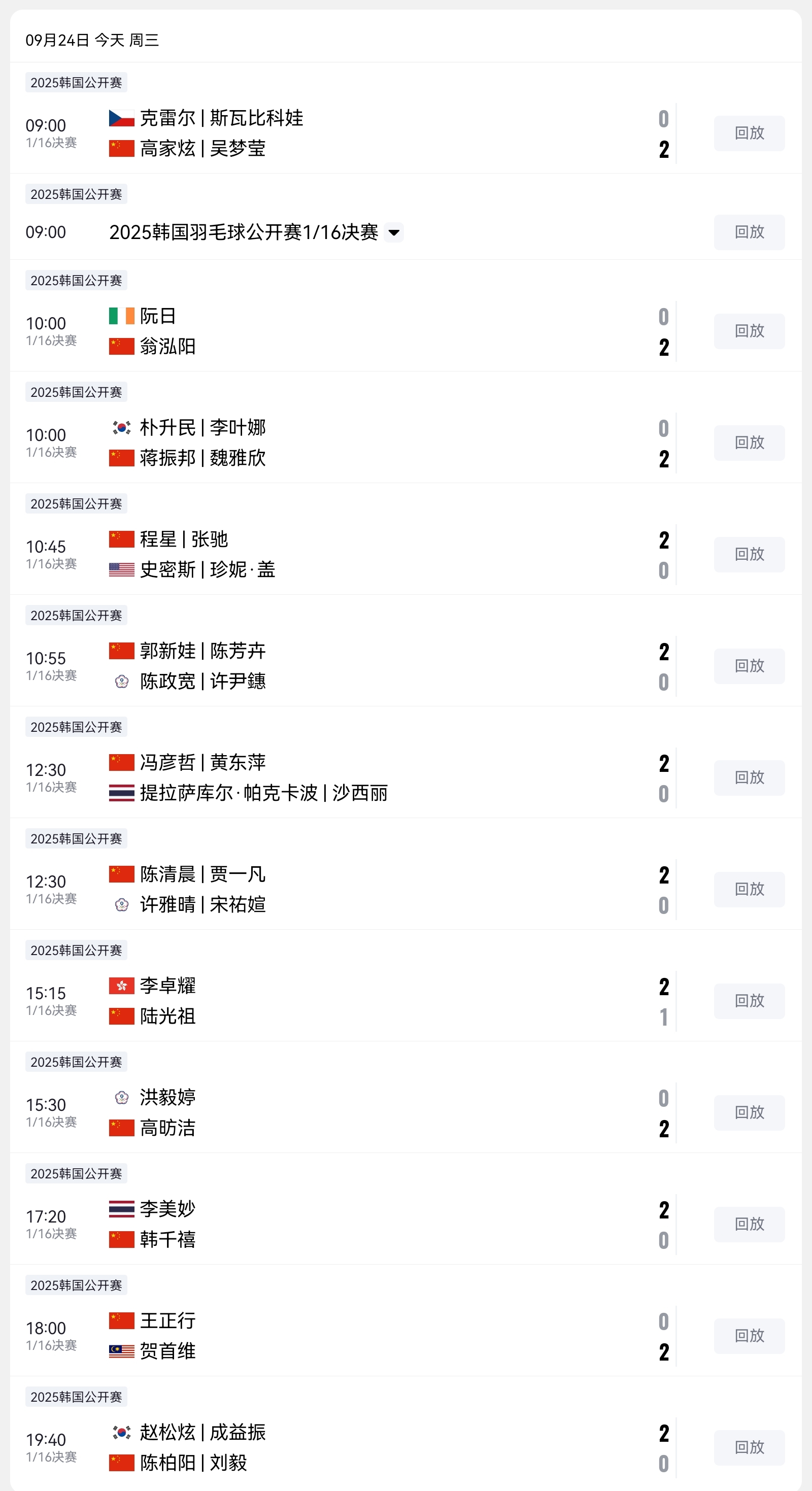
Task: Watch replay of 李卓耀 vs 陆光祖
Action: [749, 1001]
